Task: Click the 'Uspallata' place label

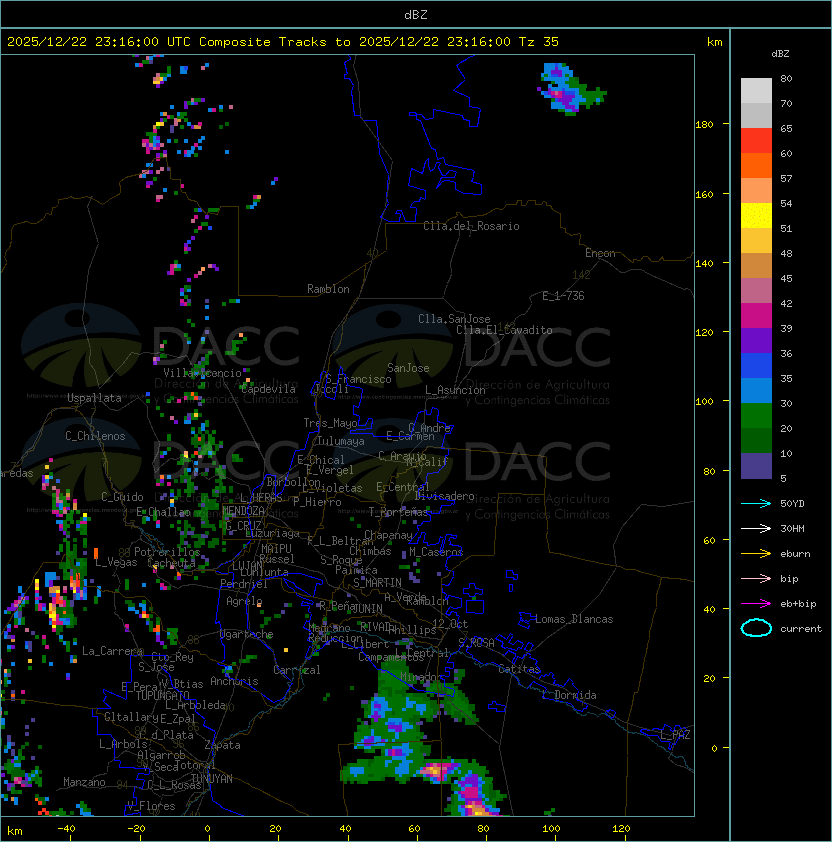Action: coord(94,398)
